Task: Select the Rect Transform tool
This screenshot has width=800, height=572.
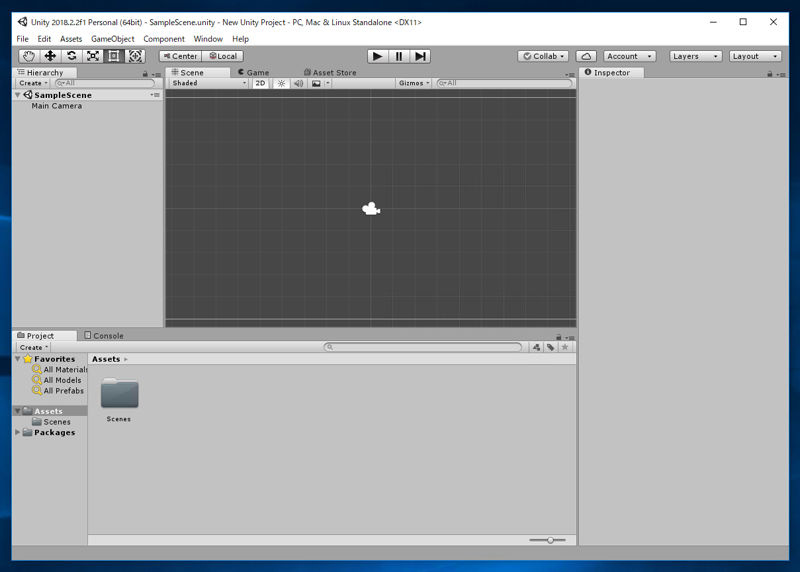Action: pos(114,56)
